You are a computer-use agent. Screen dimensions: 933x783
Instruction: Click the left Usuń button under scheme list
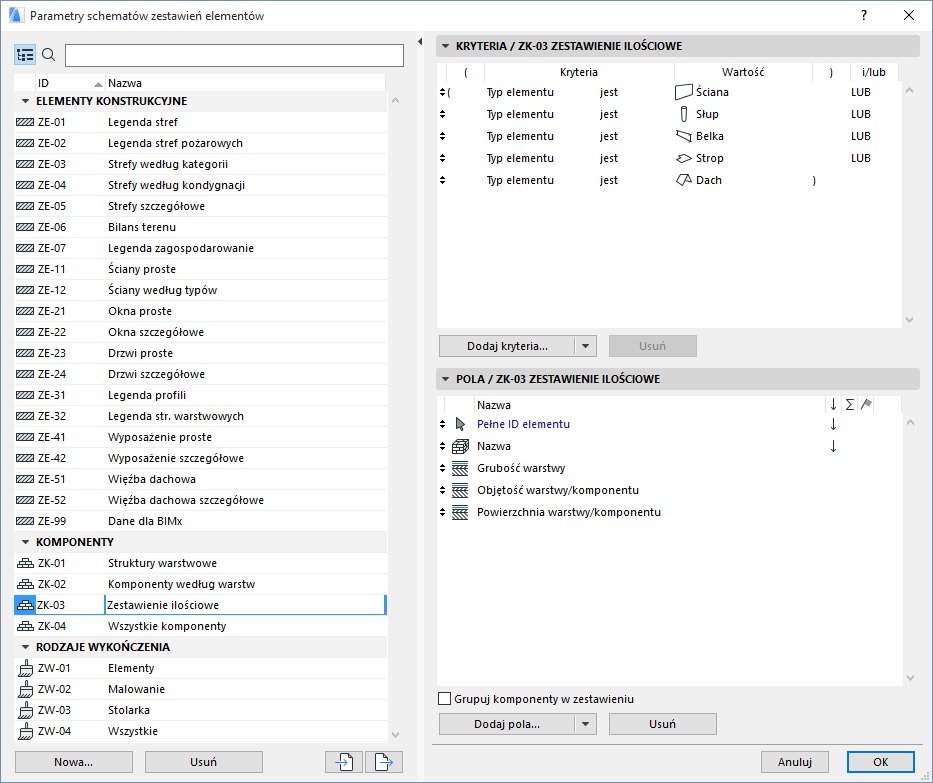click(x=203, y=762)
